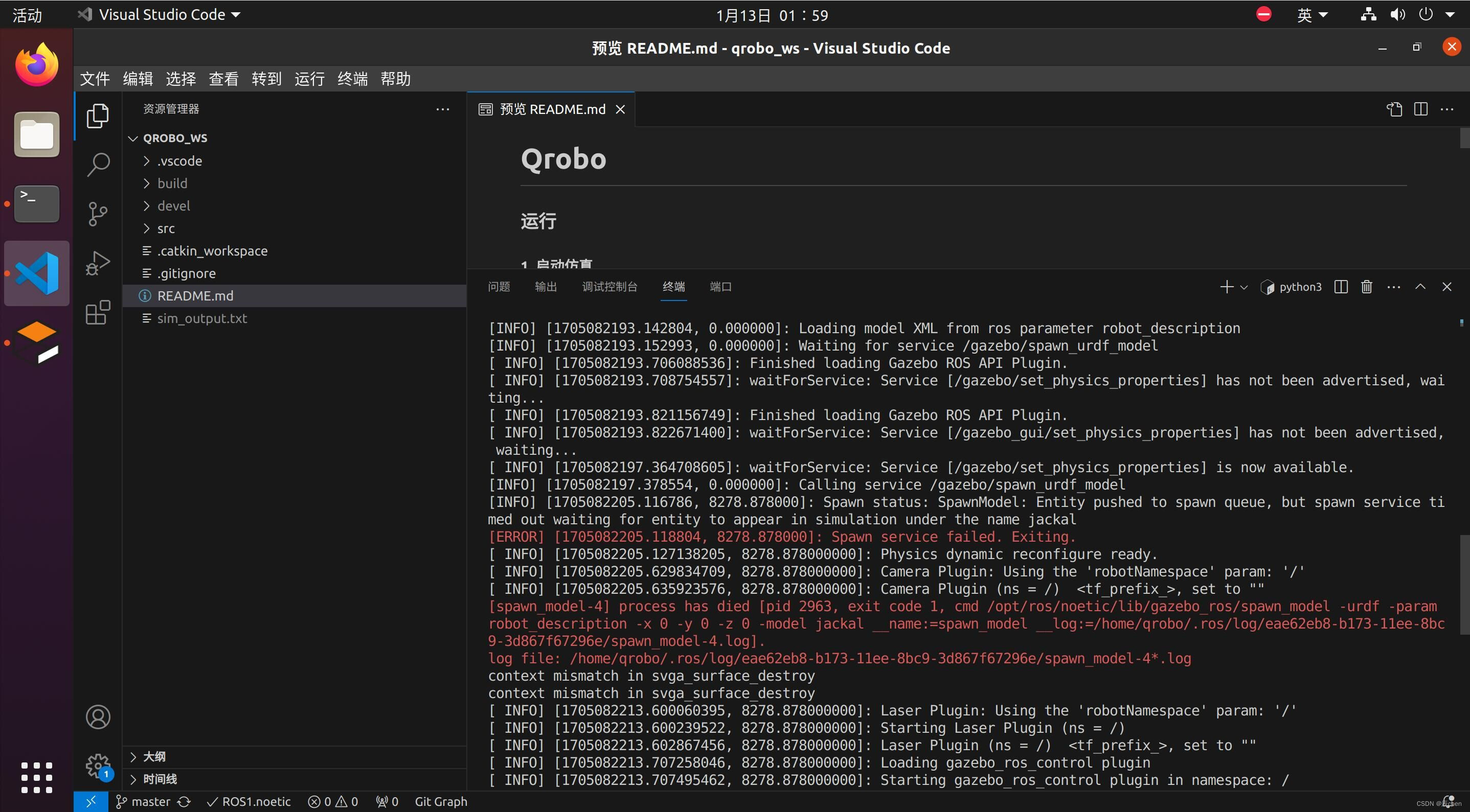Open the 查看 menu

point(224,79)
